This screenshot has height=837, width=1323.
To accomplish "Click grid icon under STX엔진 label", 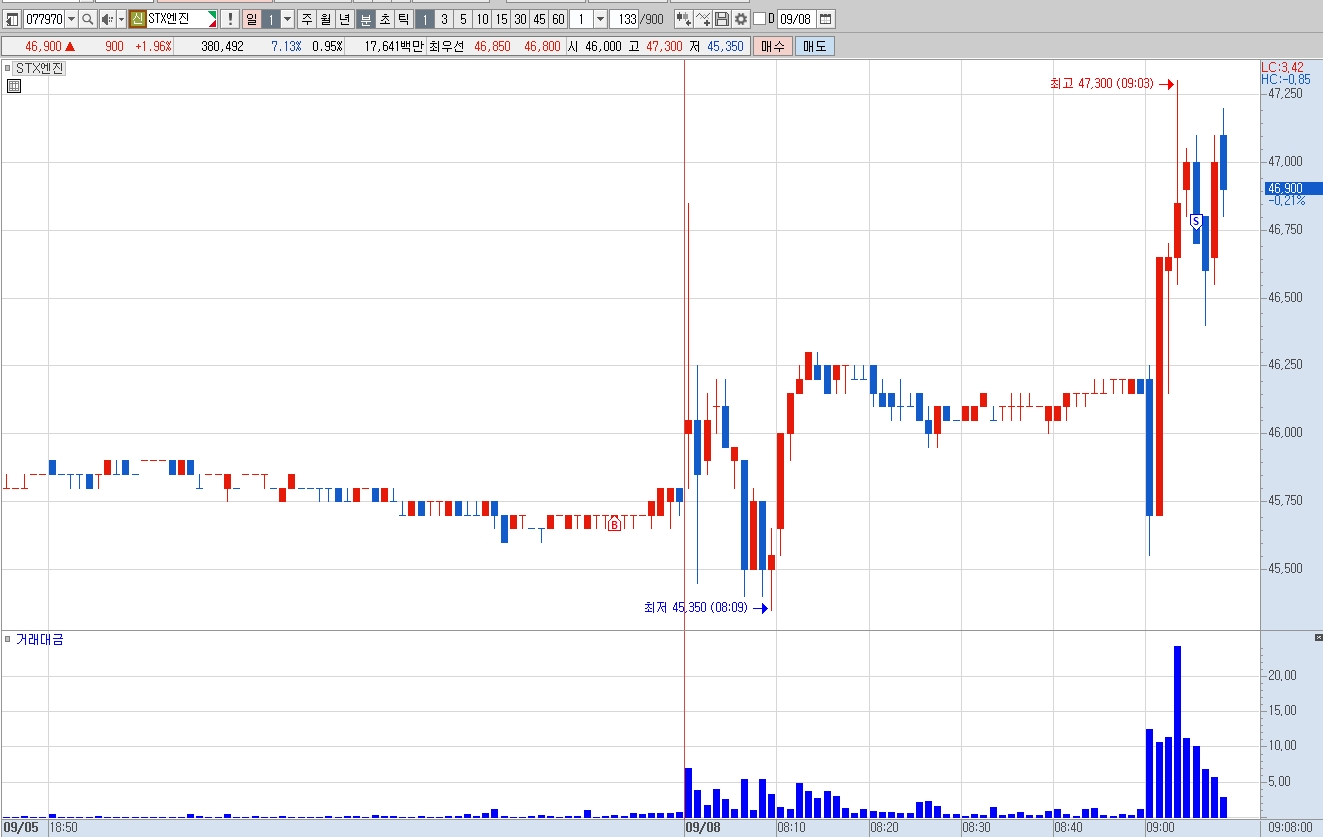I will 13,86.
